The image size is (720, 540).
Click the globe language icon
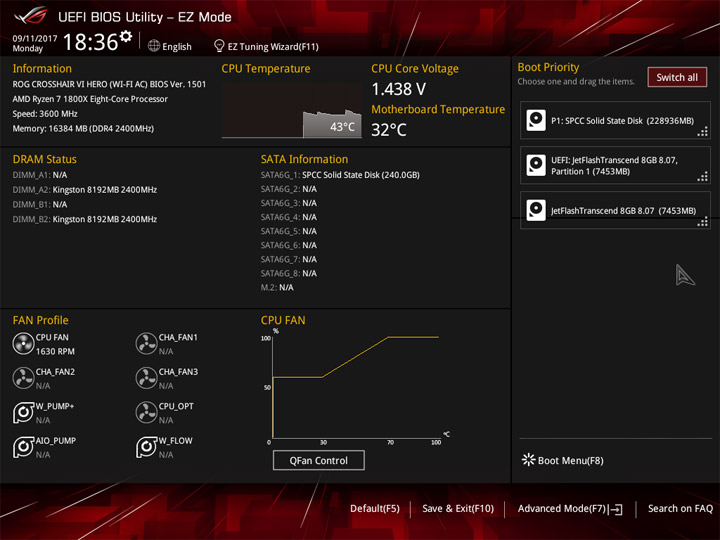pyautogui.click(x=154, y=46)
